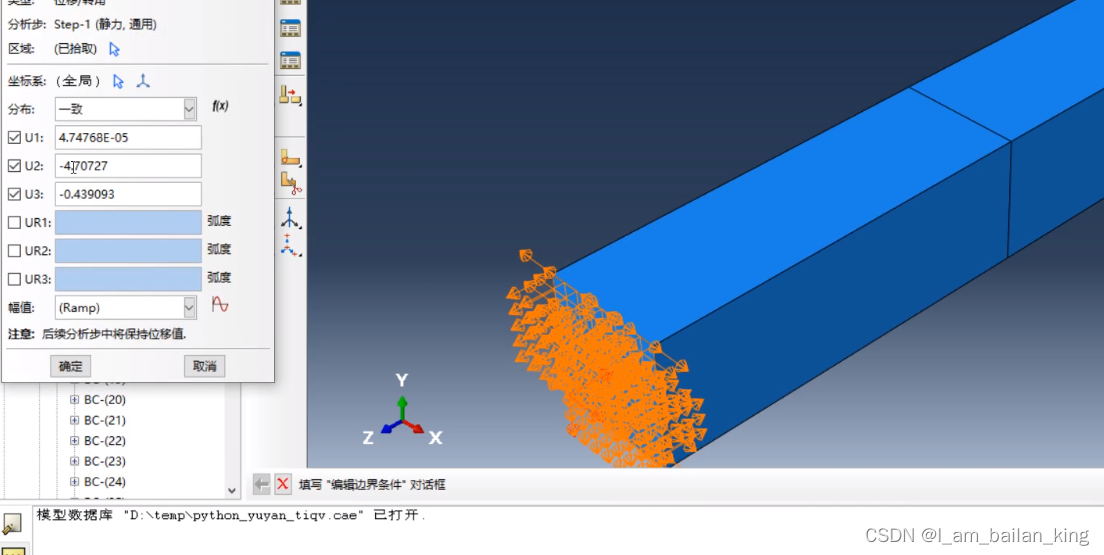The height and width of the screenshot is (555, 1104).
Task: Expand the BC-(23) tree node
Action: pos(75,461)
